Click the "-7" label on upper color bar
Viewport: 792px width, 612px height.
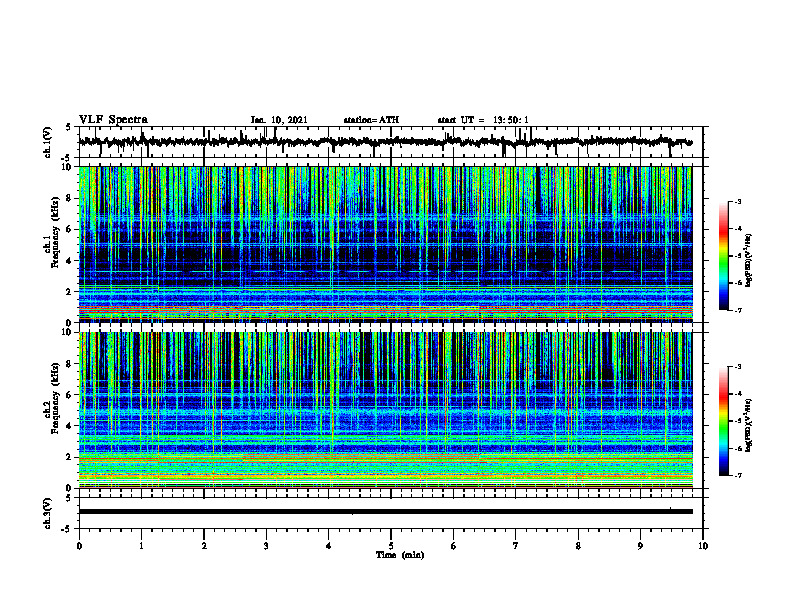pyautogui.click(x=738, y=310)
